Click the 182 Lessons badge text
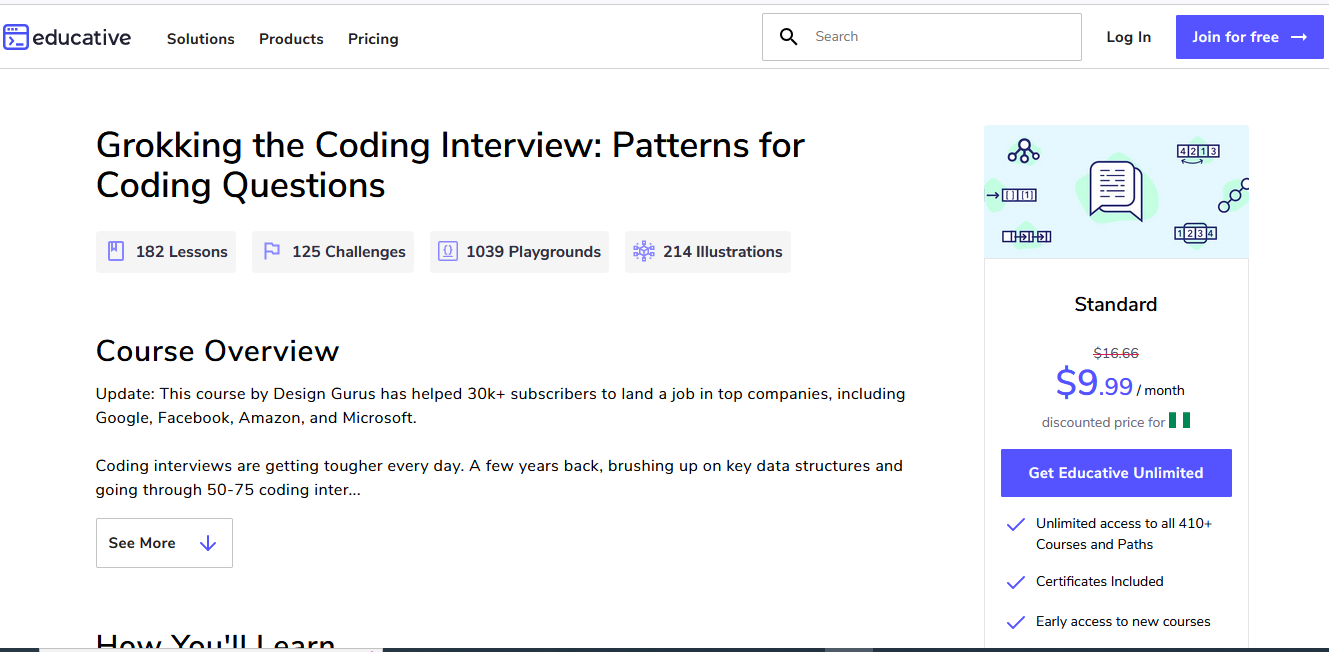 coord(182,252)
